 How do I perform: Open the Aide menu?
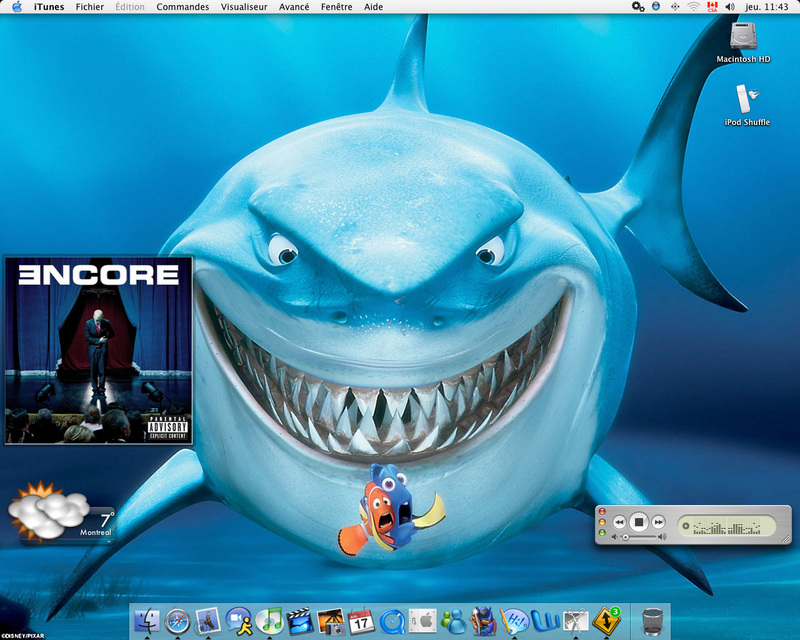373,7
